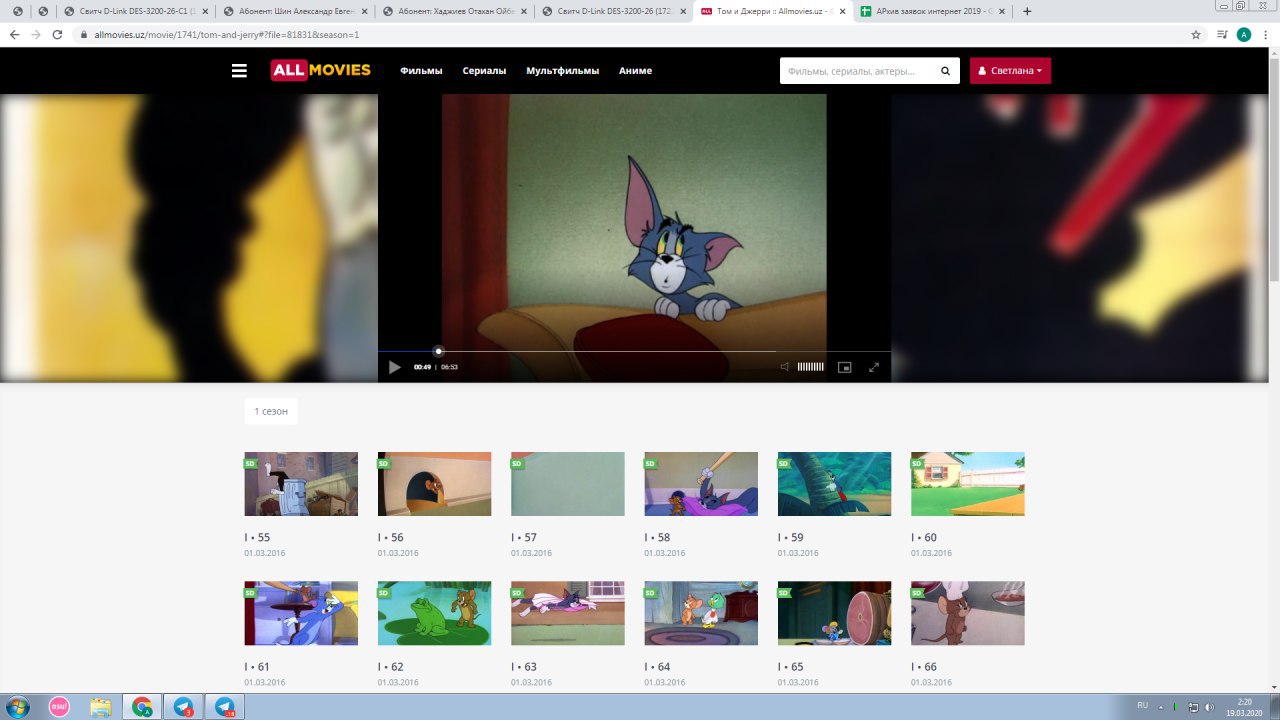Open episode I • 63 thumbnail
The height and width of the screenshot is (720, 1280).
click(567, 613)
